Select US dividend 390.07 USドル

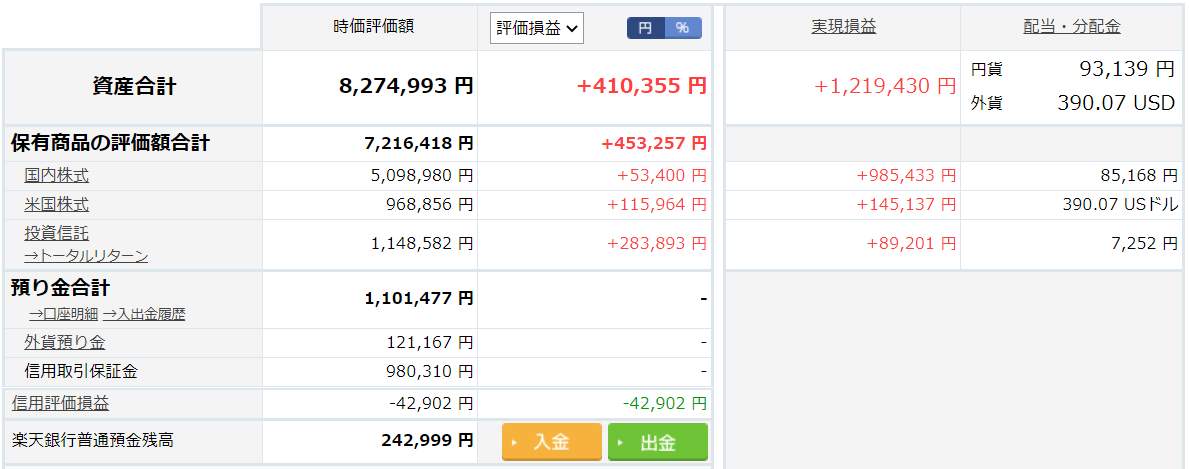[1121, 205]
